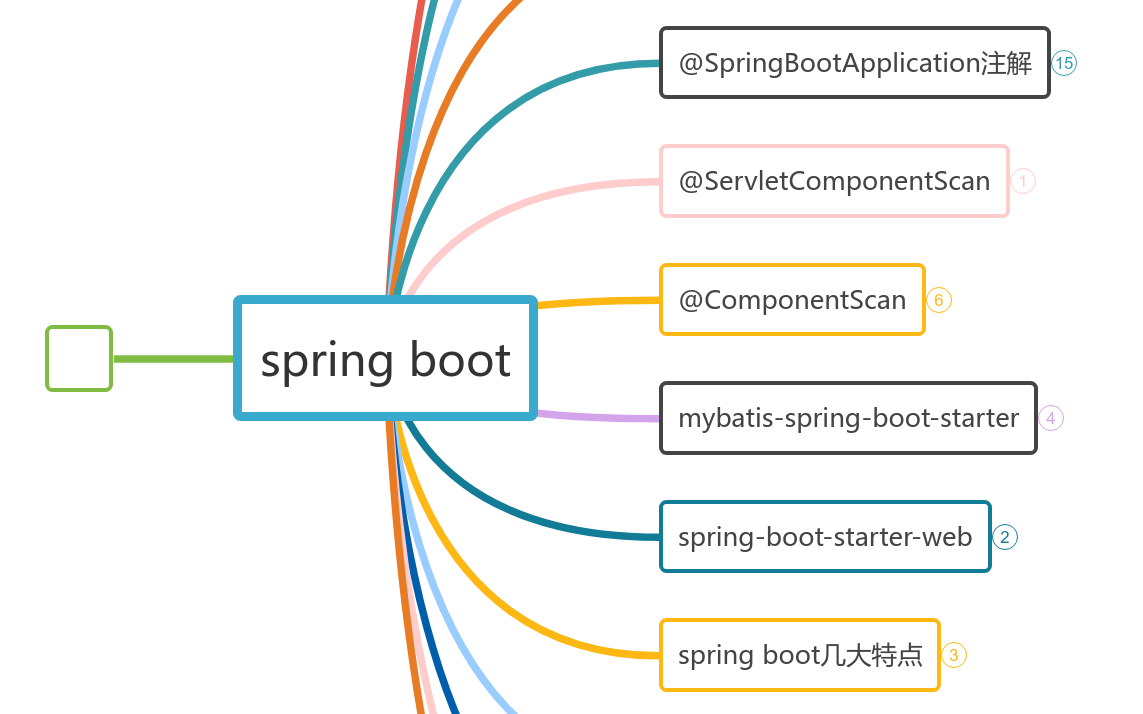The height and width of the screenshot is (714, 1143).
Task: Expand the 3 subtopics of spring boot几大特点
Action: tap(953, 655)
